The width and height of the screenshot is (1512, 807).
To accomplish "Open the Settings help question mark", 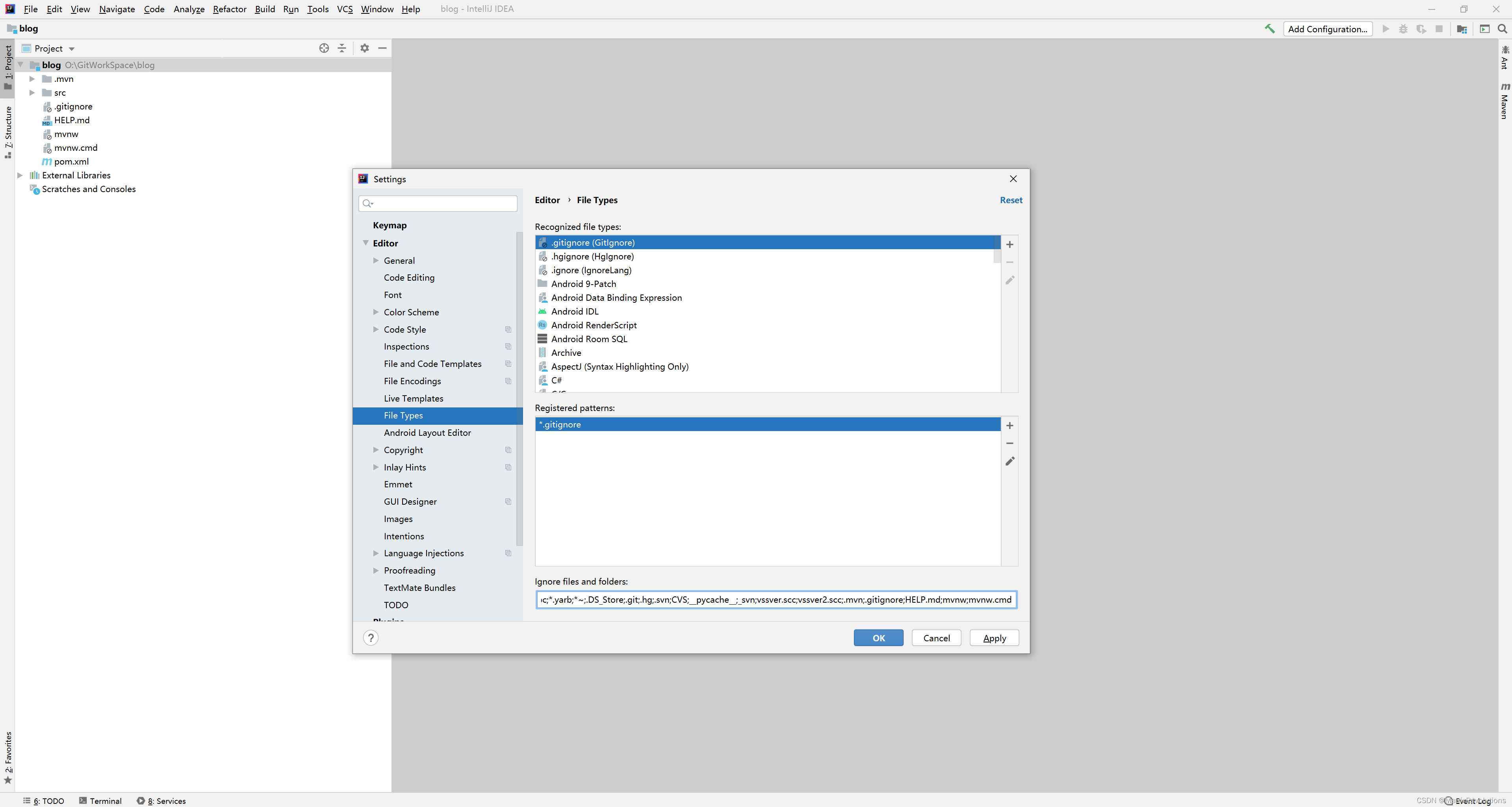I will (x=370, y=637).
